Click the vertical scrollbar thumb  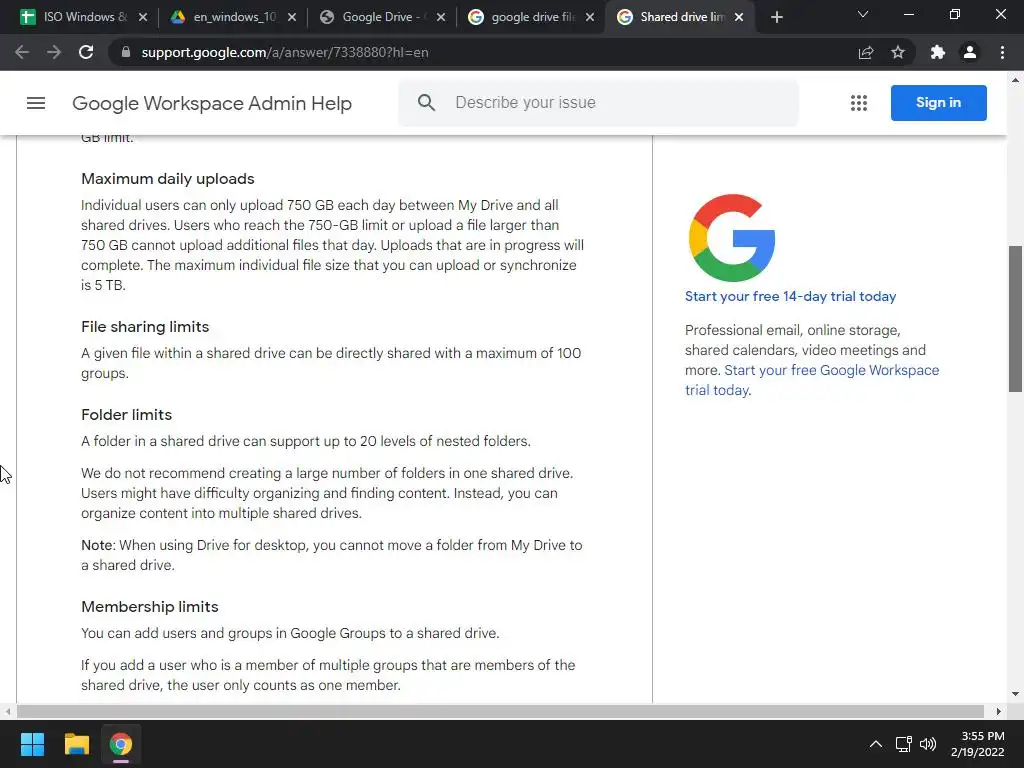(1015, 319)
